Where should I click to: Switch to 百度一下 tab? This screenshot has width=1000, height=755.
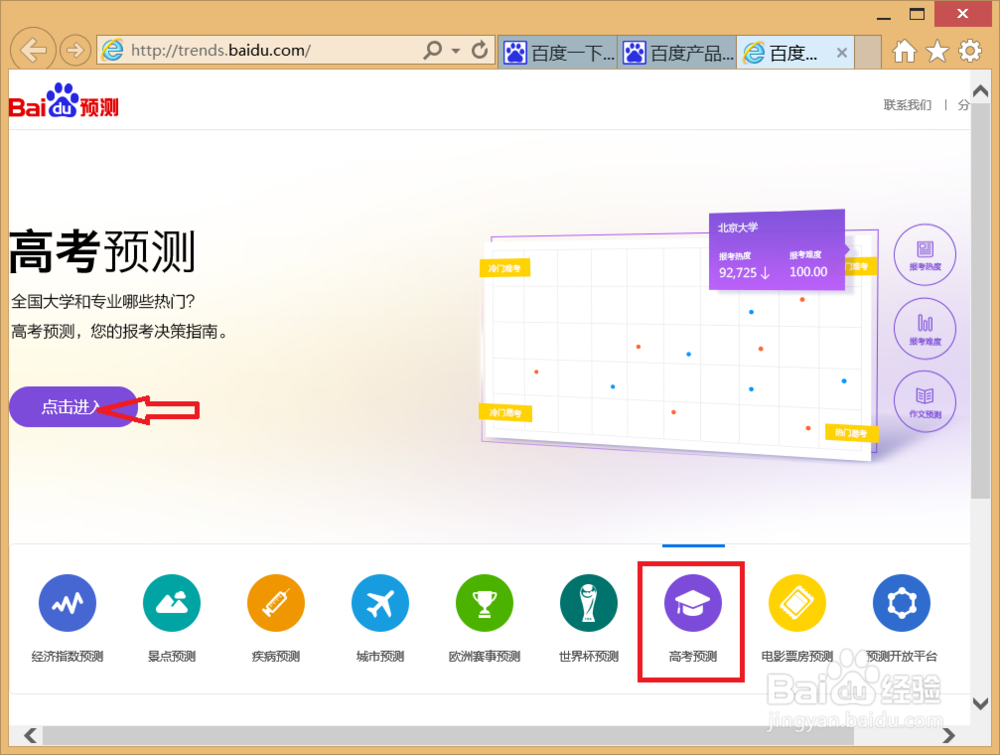tap(557, 52)
